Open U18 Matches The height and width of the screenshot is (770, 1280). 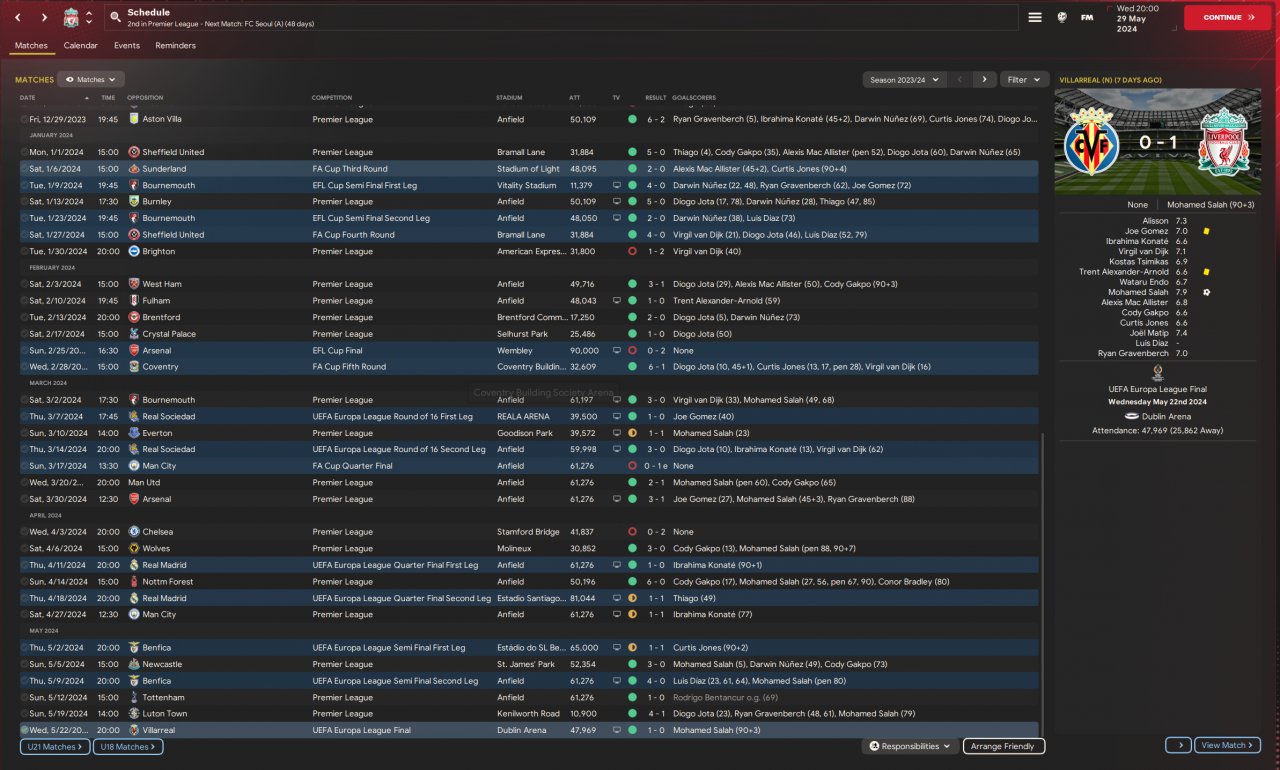(128, 746)
